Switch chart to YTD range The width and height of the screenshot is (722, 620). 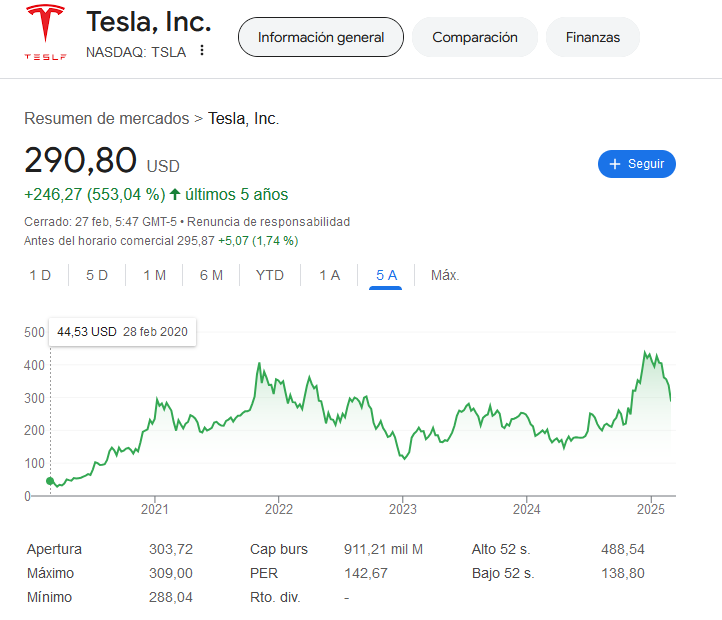(269, 275)
